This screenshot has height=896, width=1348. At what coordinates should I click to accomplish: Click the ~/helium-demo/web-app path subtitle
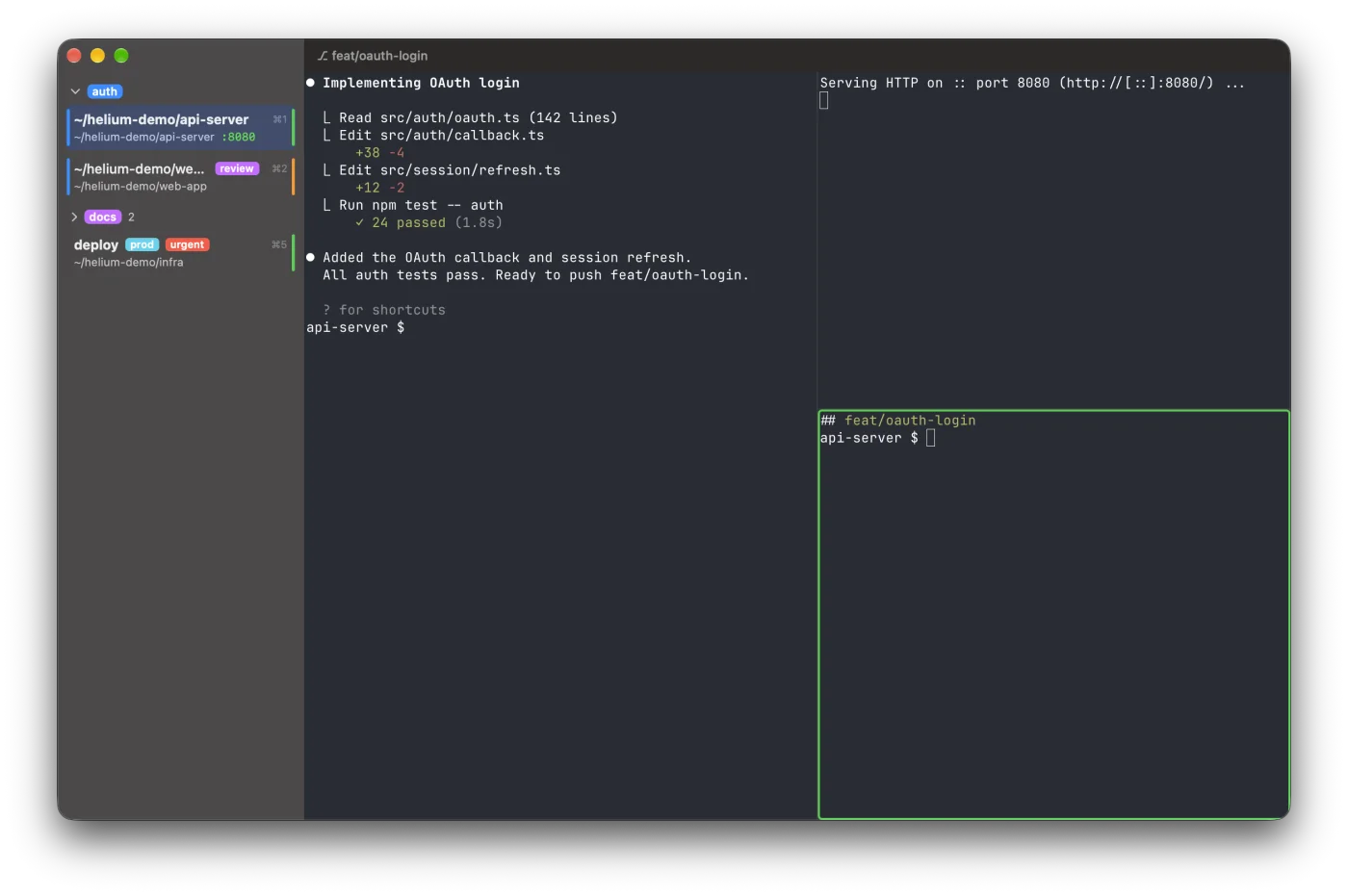coord(141,186)
